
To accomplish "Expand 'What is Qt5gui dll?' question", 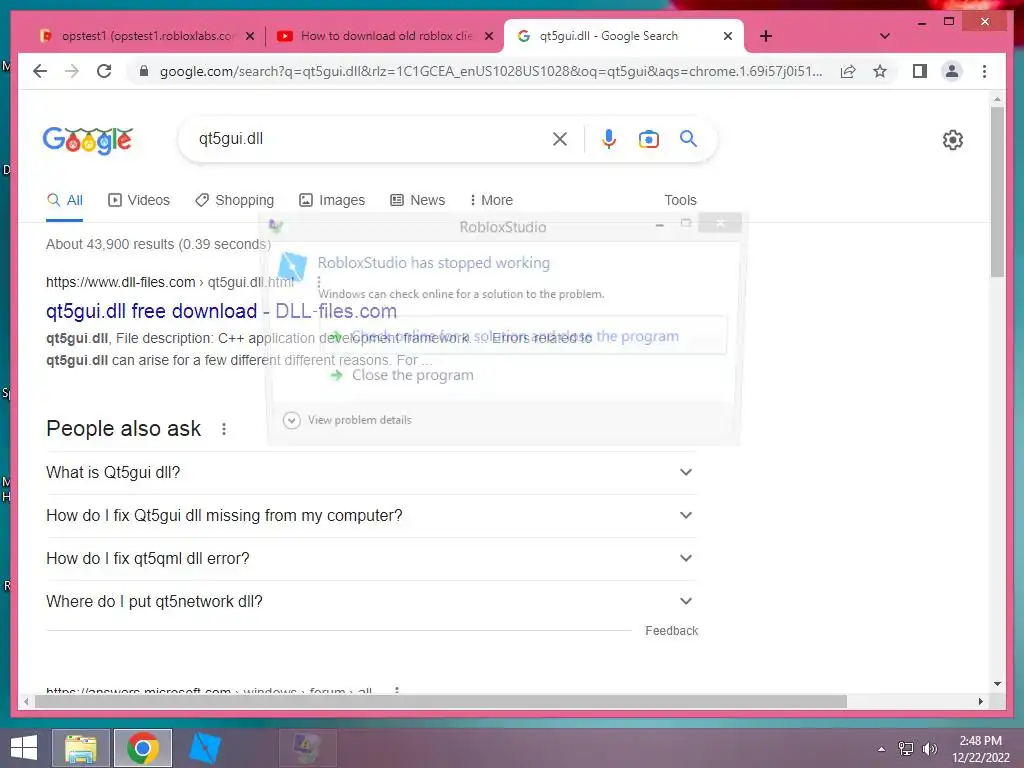I will tap(370, 472).
